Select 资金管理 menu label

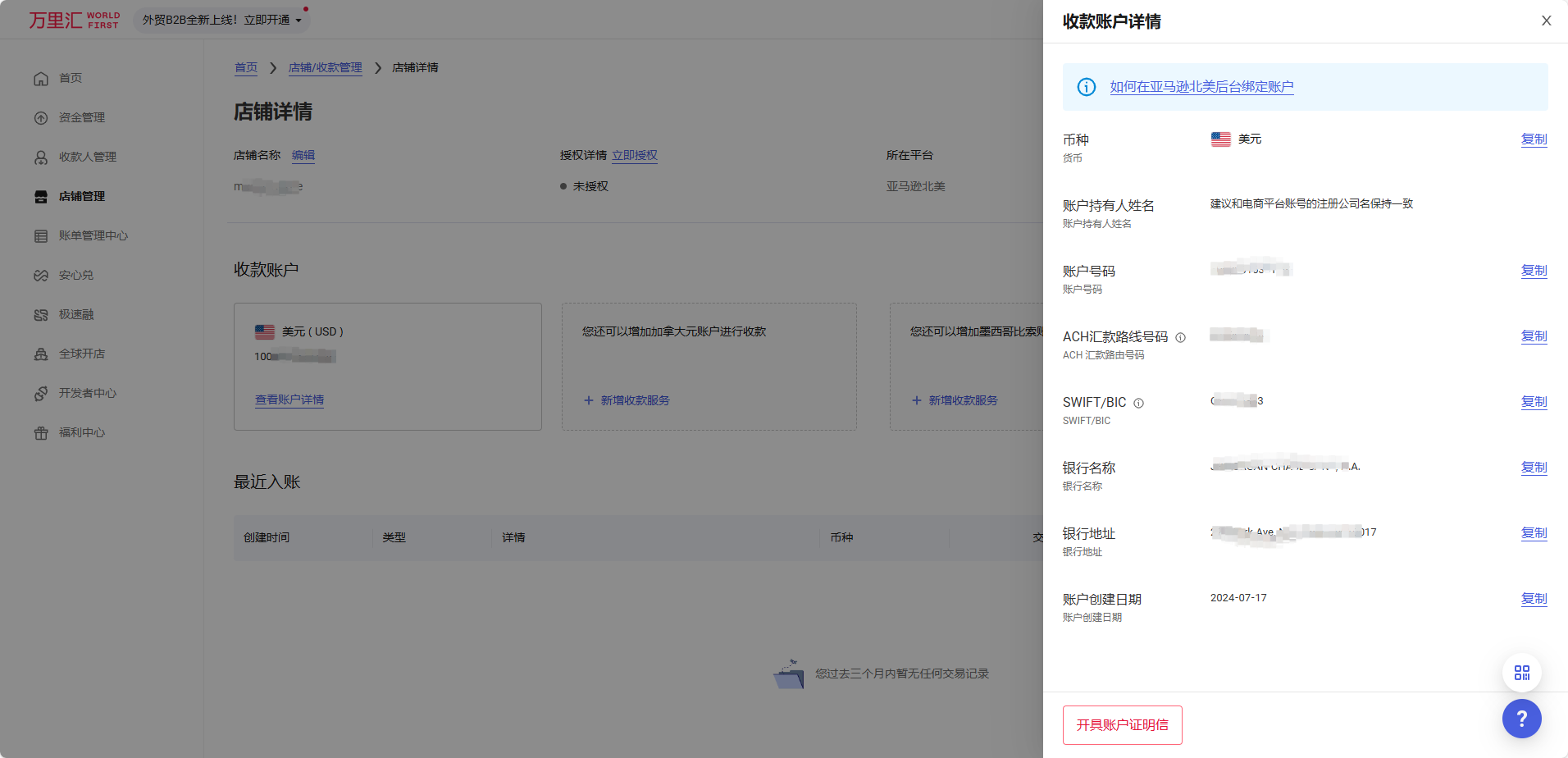[82, 117]
